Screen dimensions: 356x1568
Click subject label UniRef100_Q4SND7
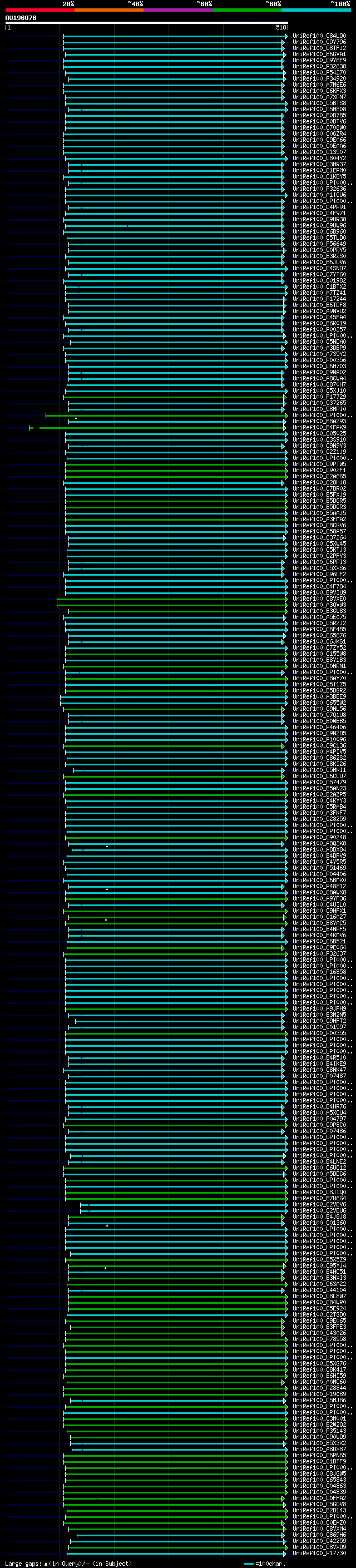[x=319, y=269]
